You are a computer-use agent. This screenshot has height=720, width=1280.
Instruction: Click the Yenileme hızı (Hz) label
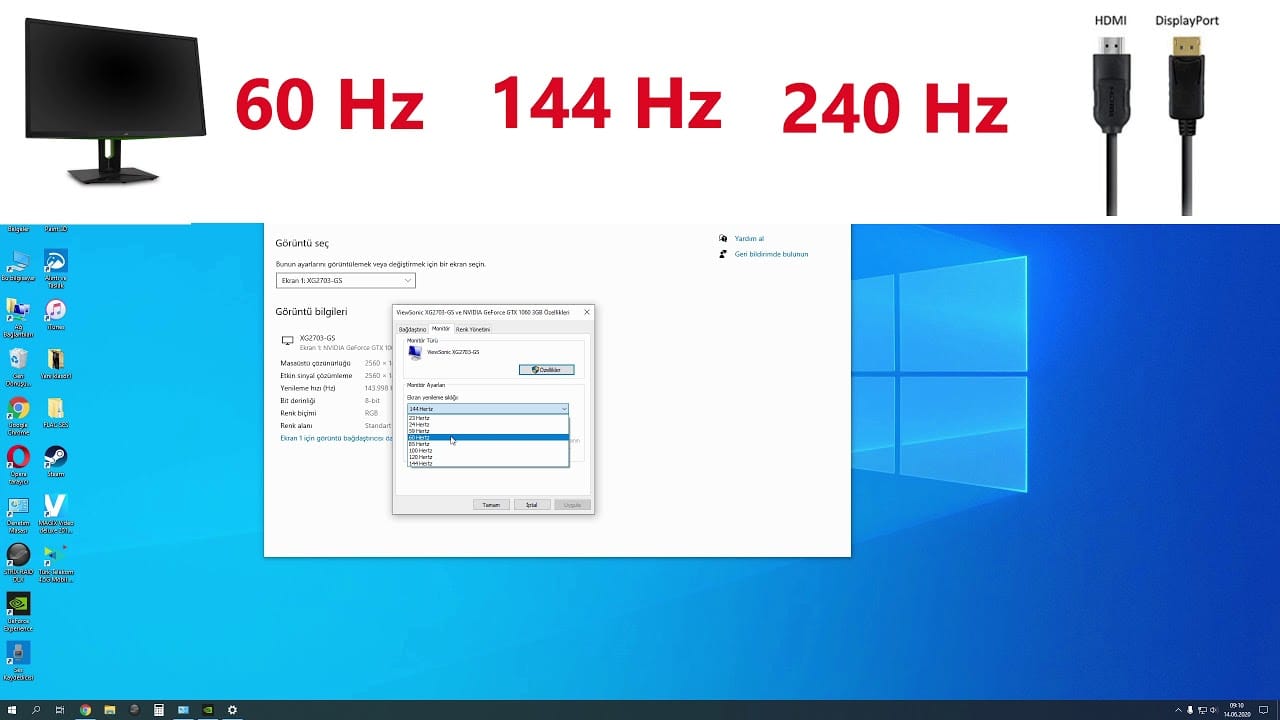pos(307,388)
